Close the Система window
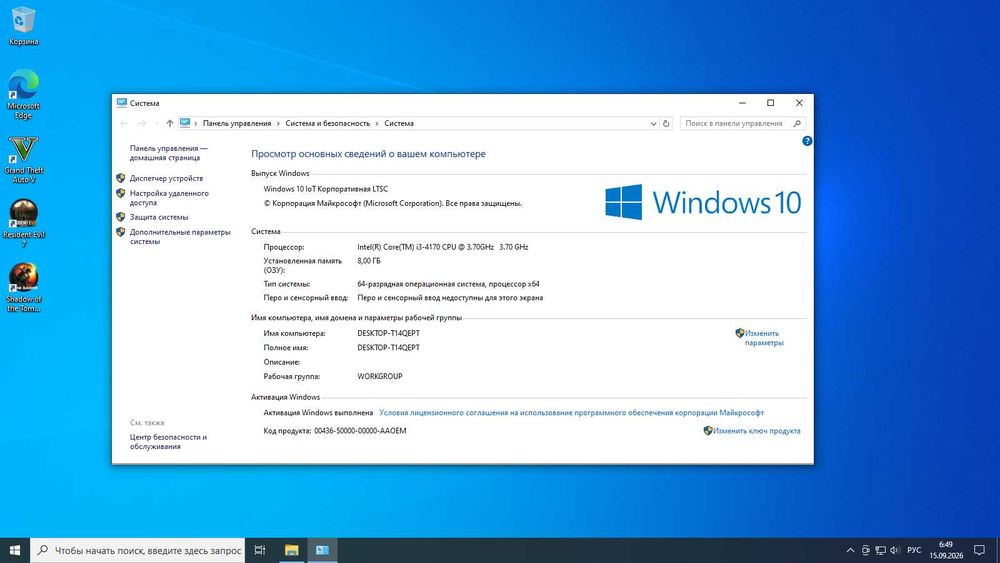The height and width of the screenshot is (563, 1000). click(x=799, y=103)
